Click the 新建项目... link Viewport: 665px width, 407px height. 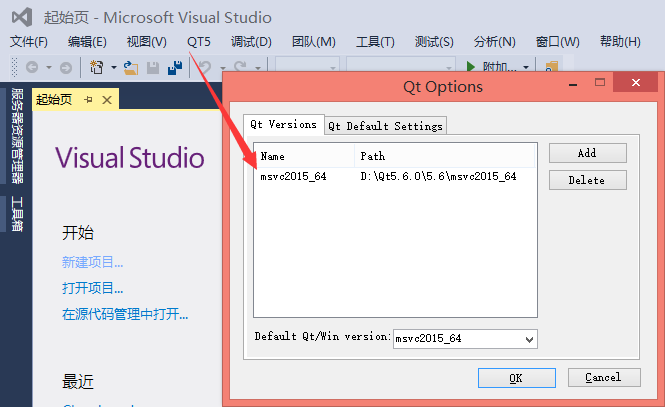[x=92, y=262]
